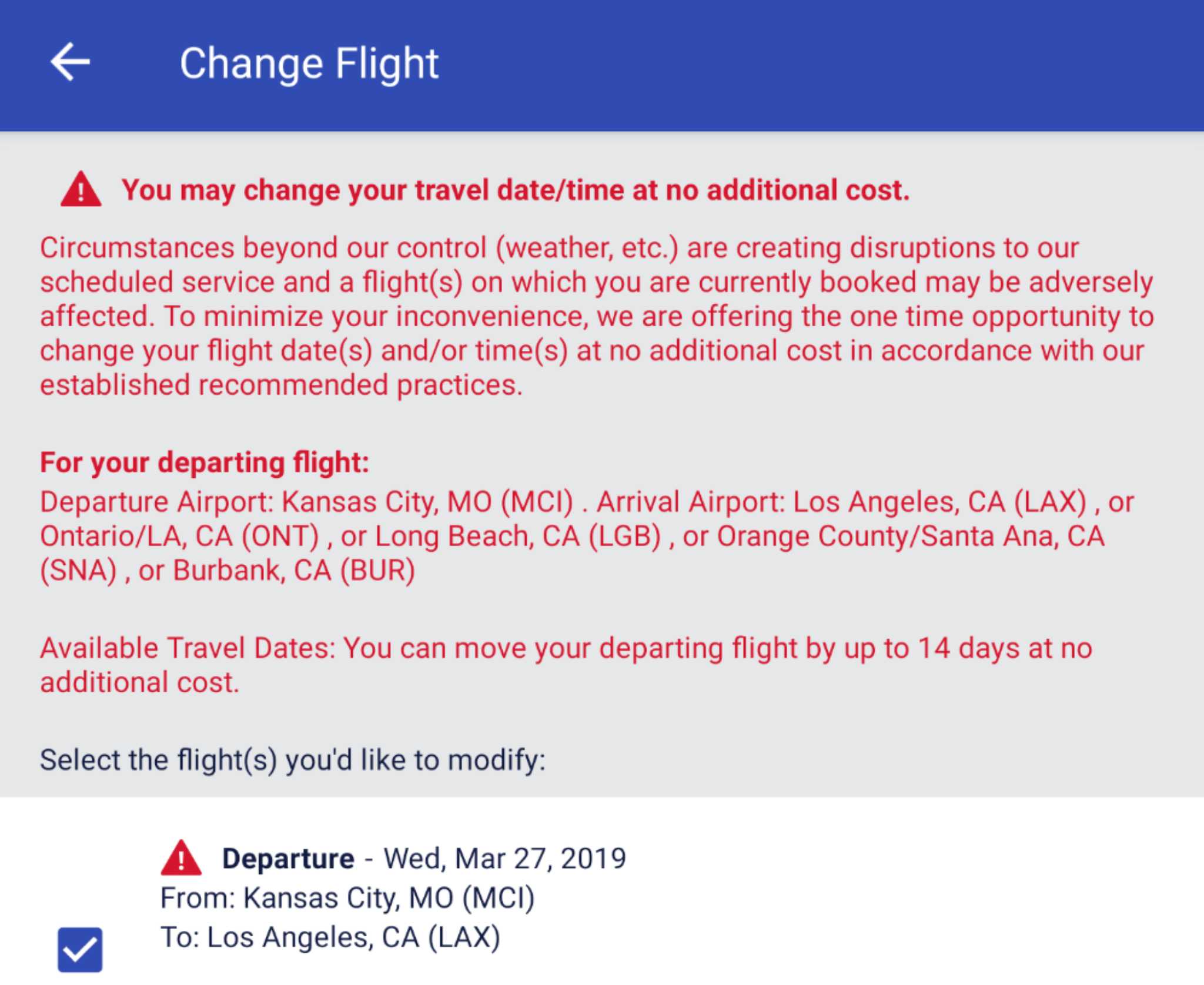Click the Long Beach, CA (LGB) text
The height and width of the screenshot is (985, 1204).
pos(517,537)
